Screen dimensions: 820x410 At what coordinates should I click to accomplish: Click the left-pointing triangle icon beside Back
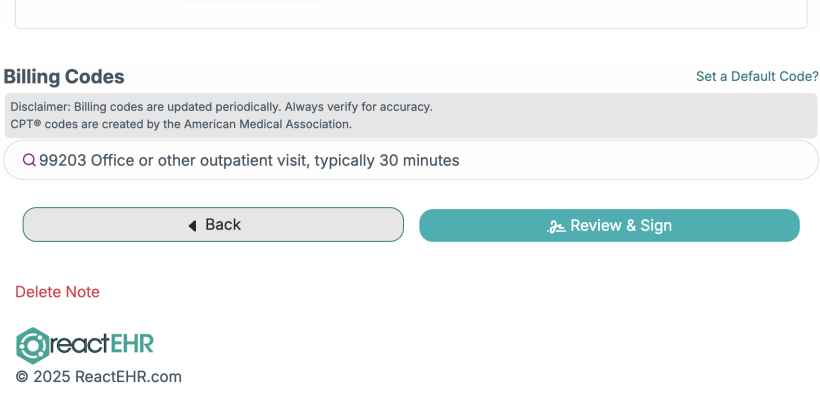point(192,225)
